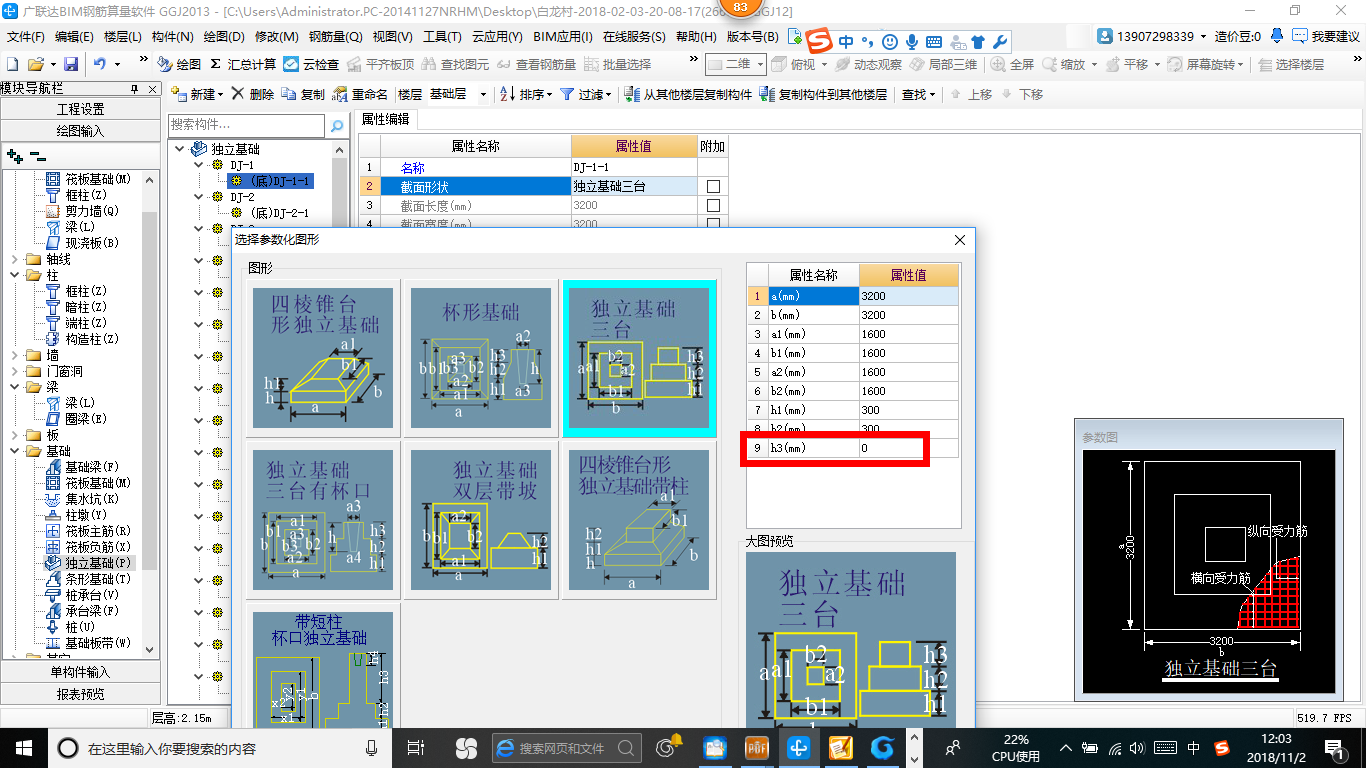Open the BIM应用(I) menu
Image resolution: width=1366 pixels, height=768 pixels.
tap(563, 37)
